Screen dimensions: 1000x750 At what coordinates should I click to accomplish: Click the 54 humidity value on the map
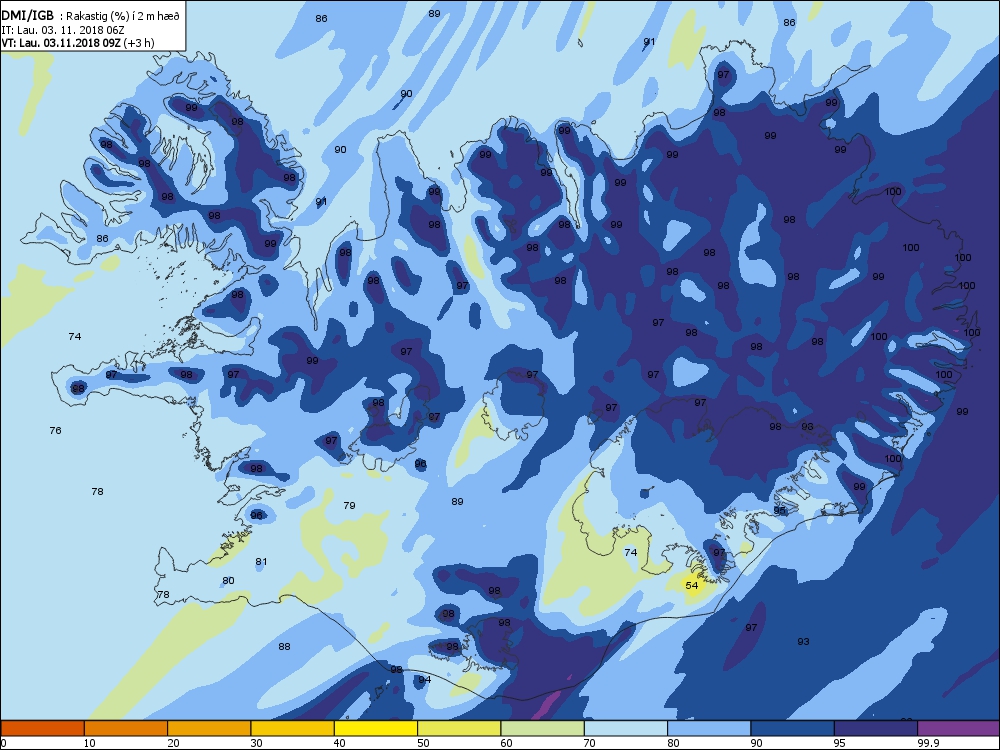pos(692,585)
